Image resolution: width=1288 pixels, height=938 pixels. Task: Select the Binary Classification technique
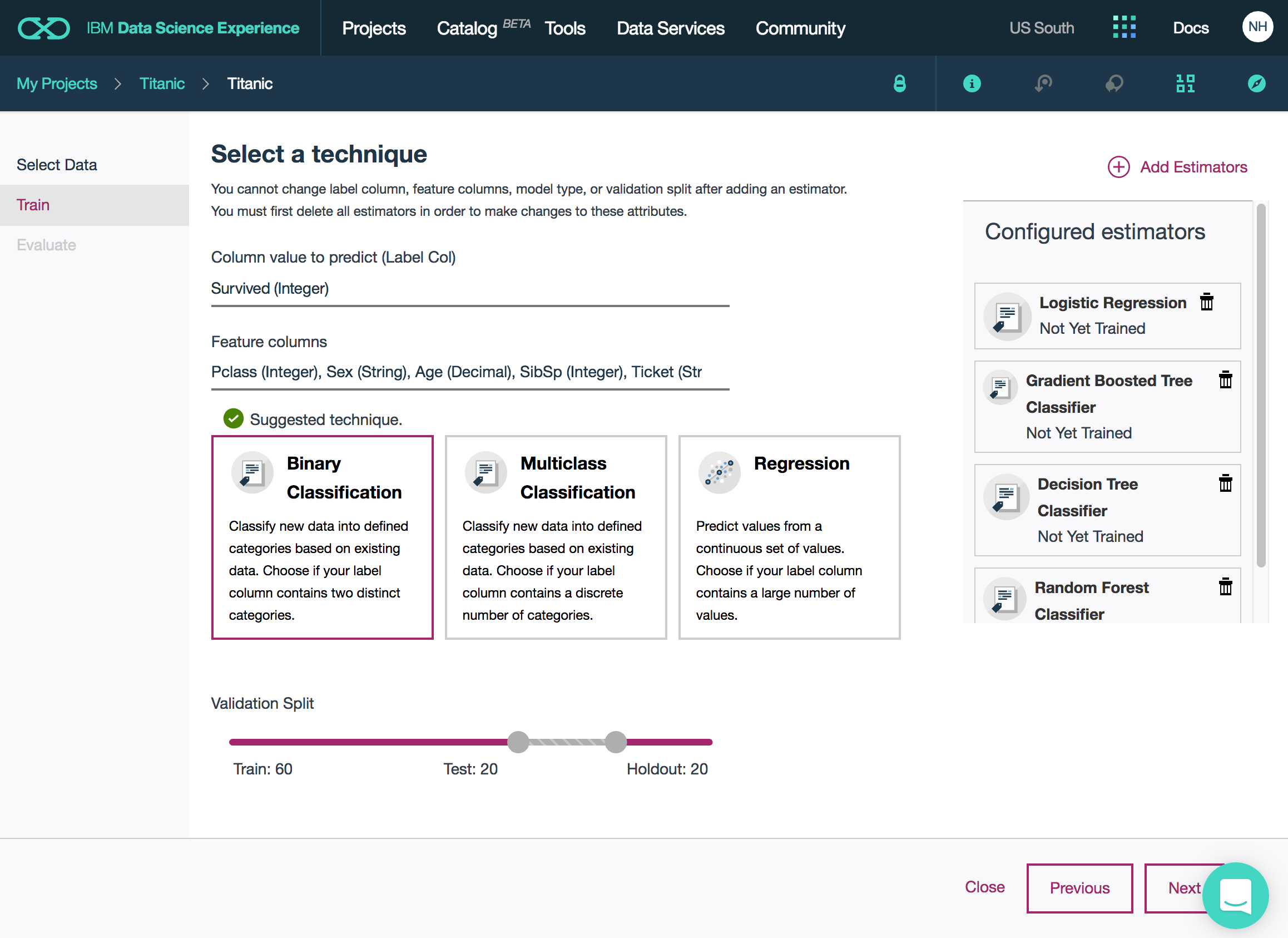pos(322,537)
